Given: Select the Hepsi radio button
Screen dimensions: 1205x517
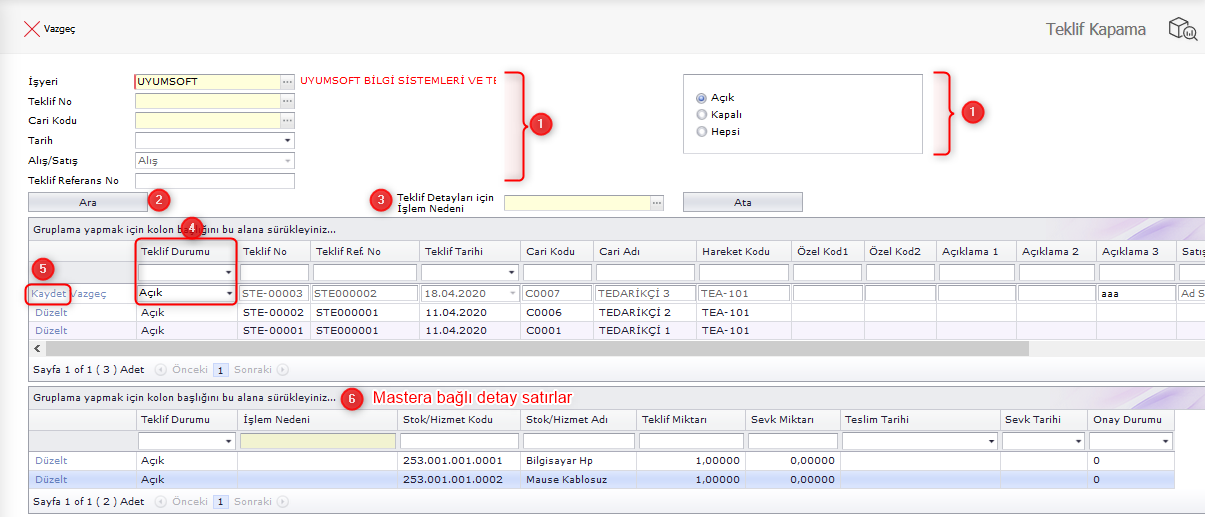Looking at the screenshot, I should pos(702,131).
